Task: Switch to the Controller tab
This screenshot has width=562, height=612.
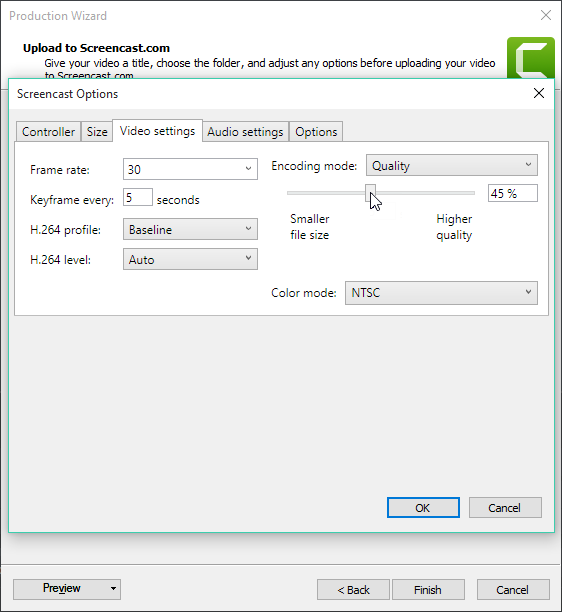Action: coord(48,132)
